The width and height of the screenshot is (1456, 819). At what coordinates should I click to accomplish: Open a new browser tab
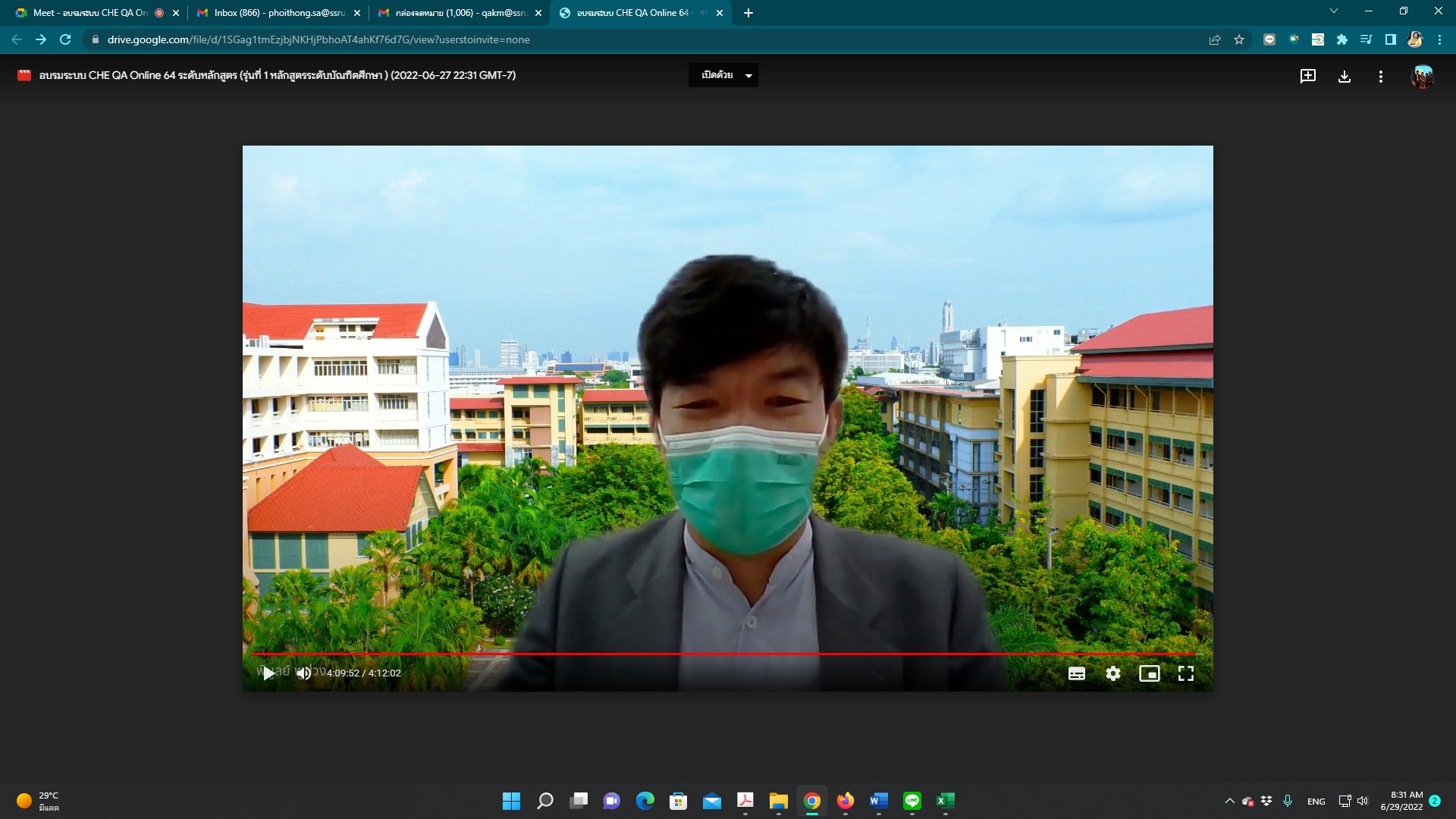click(x=748, y=13)
